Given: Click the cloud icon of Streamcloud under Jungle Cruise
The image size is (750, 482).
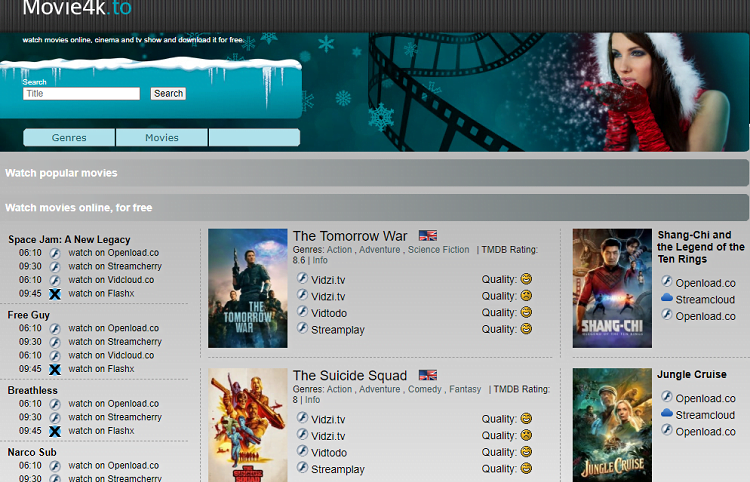Looking at the screenshot, I should 667,414.
